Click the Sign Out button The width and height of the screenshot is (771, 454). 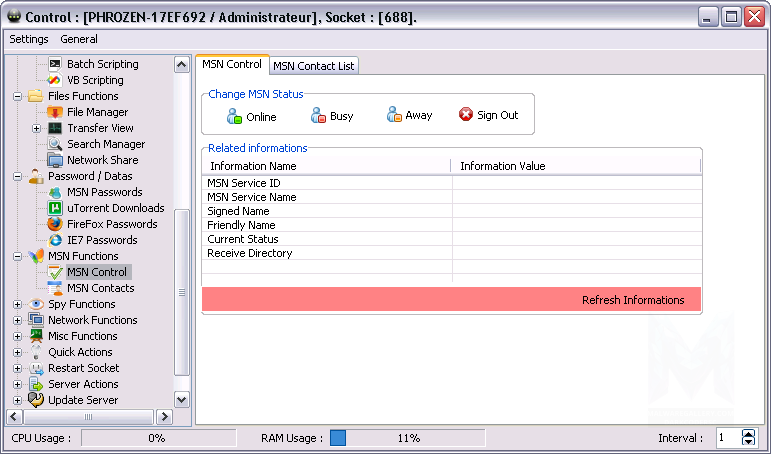488,115
